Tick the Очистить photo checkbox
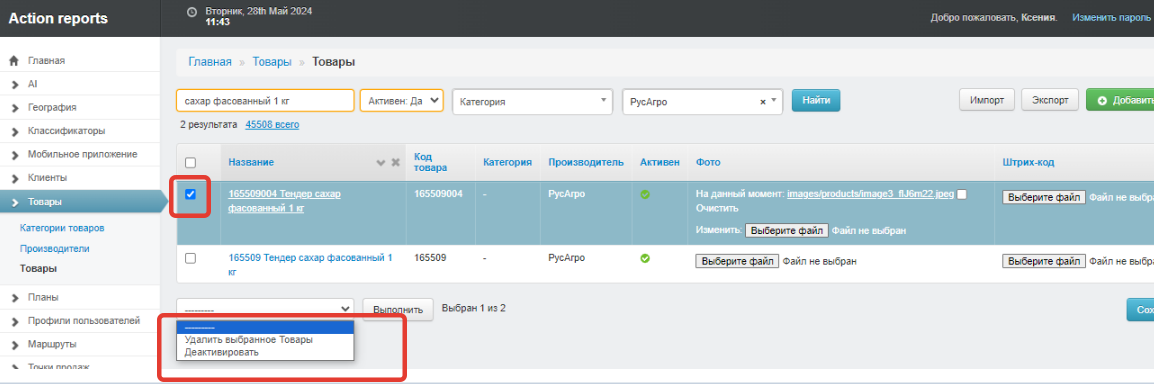 point(962,194)
